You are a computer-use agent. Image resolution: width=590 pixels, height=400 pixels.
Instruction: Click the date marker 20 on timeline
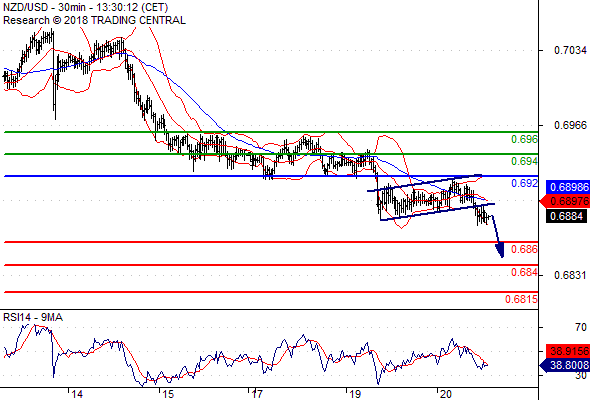tap(446, 394)
